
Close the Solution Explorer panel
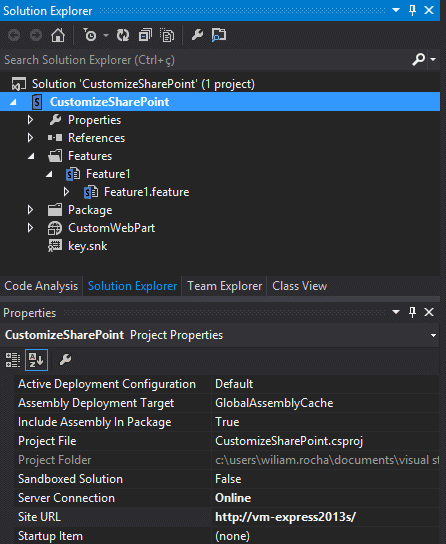(x=429, y=10)
